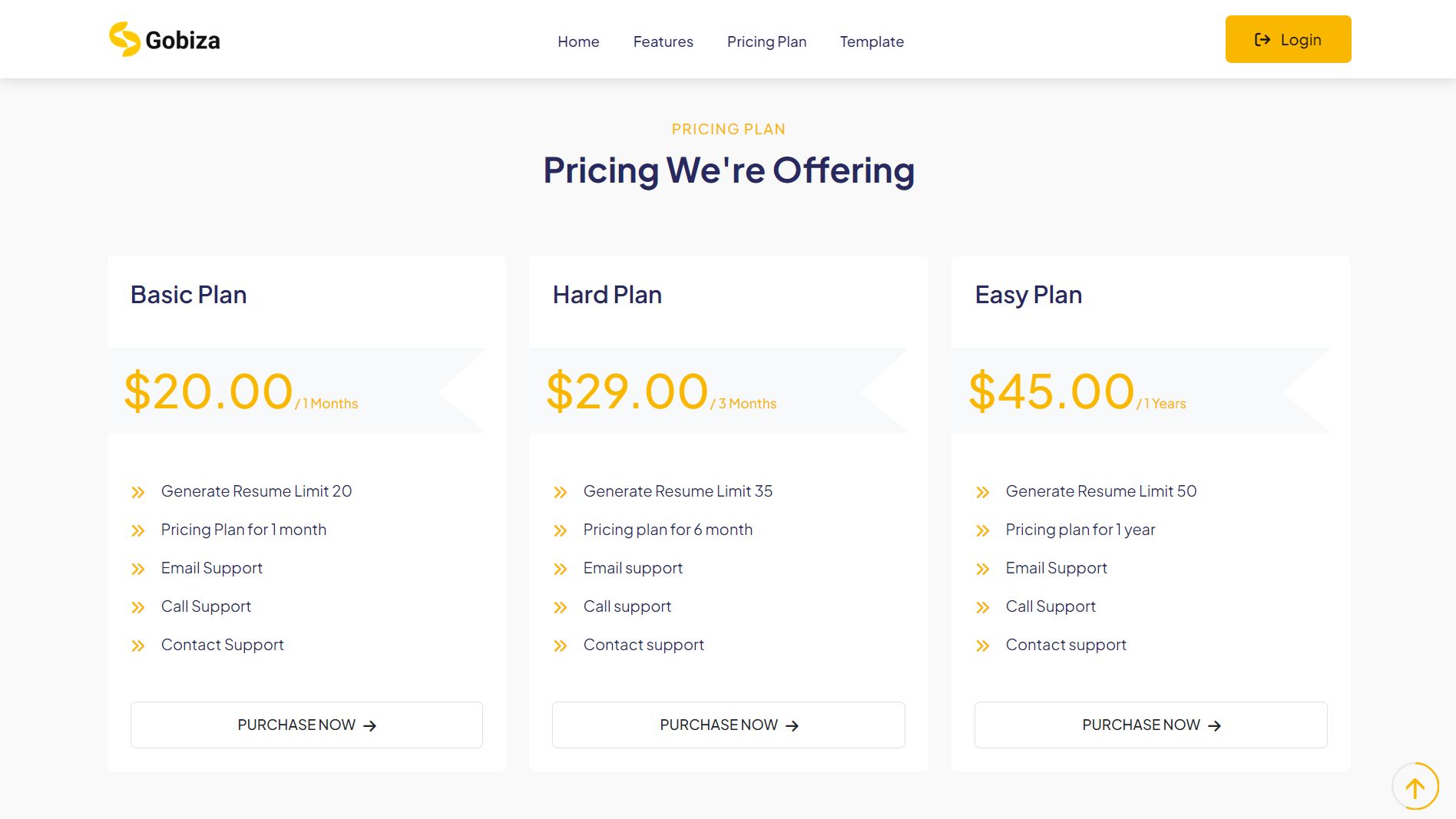The width and height of the screenshot is (1456, 819).
Task: Click the Gobiza logo icon
Action: (124, 39)
